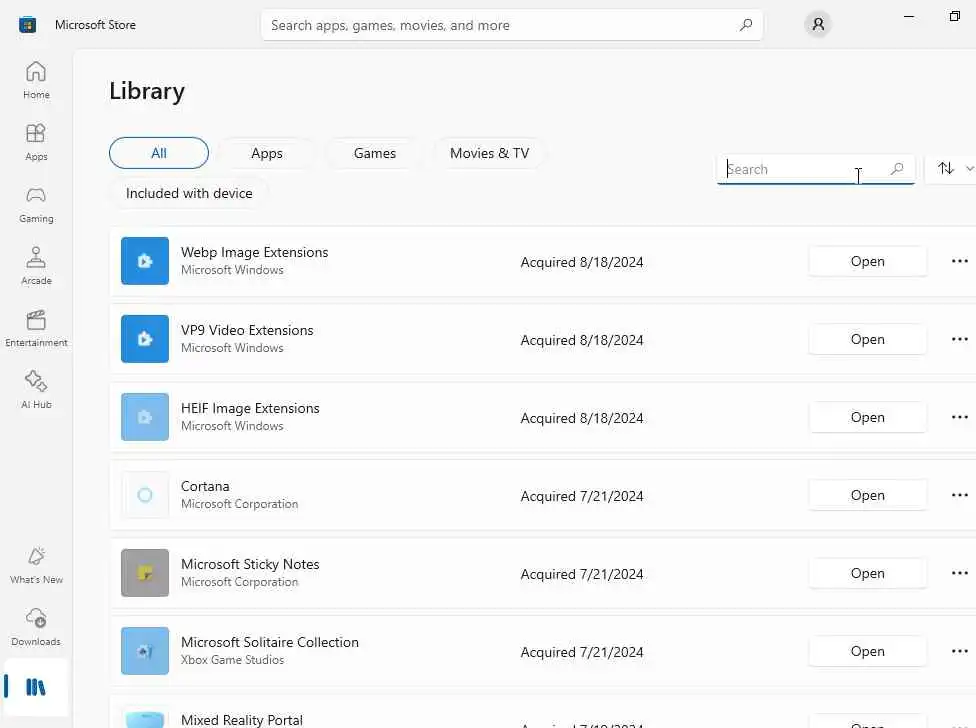Minimize the Microsoft Store window

coord(909,16)
